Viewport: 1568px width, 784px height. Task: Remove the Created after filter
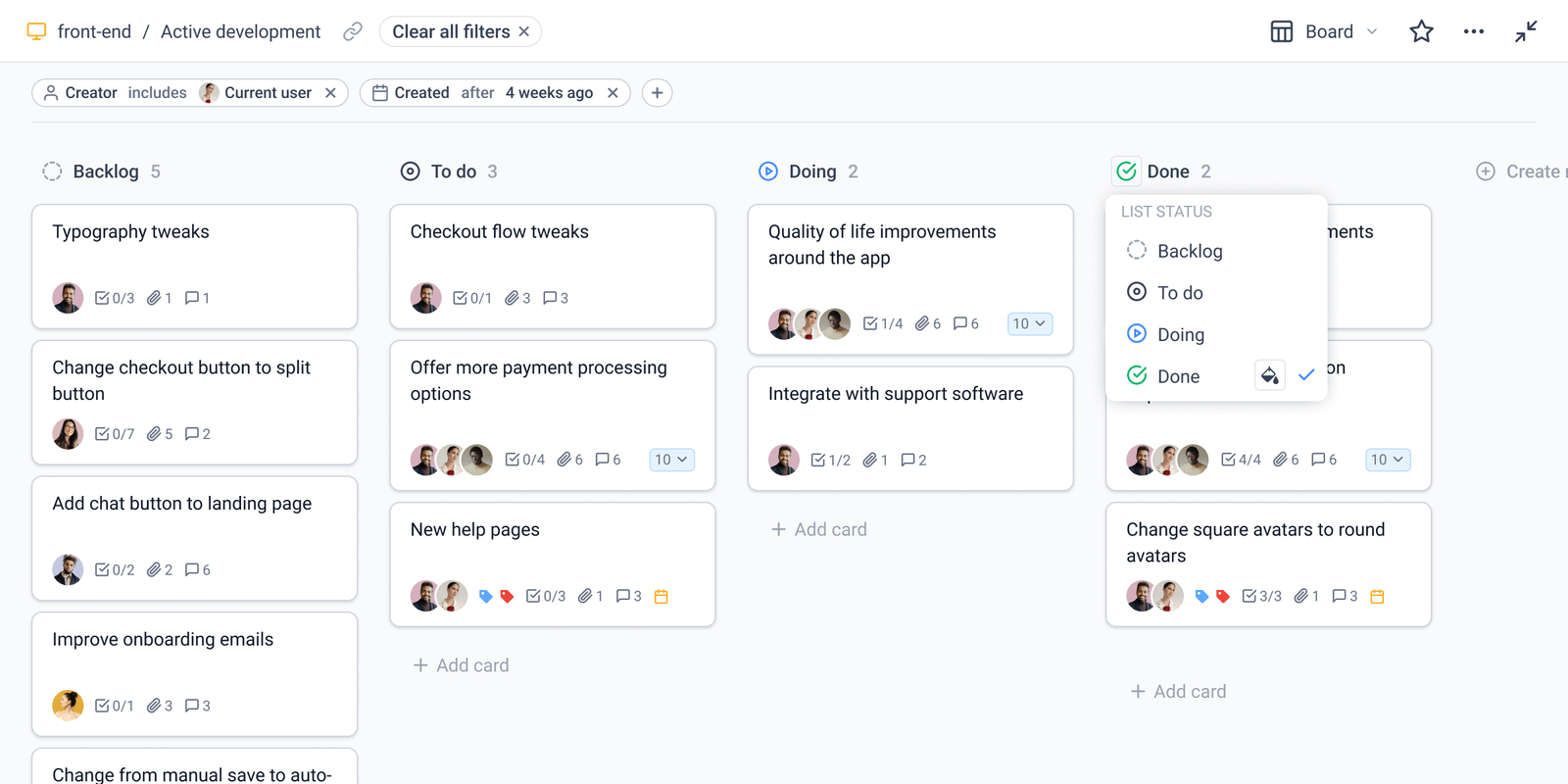[612, 92]
